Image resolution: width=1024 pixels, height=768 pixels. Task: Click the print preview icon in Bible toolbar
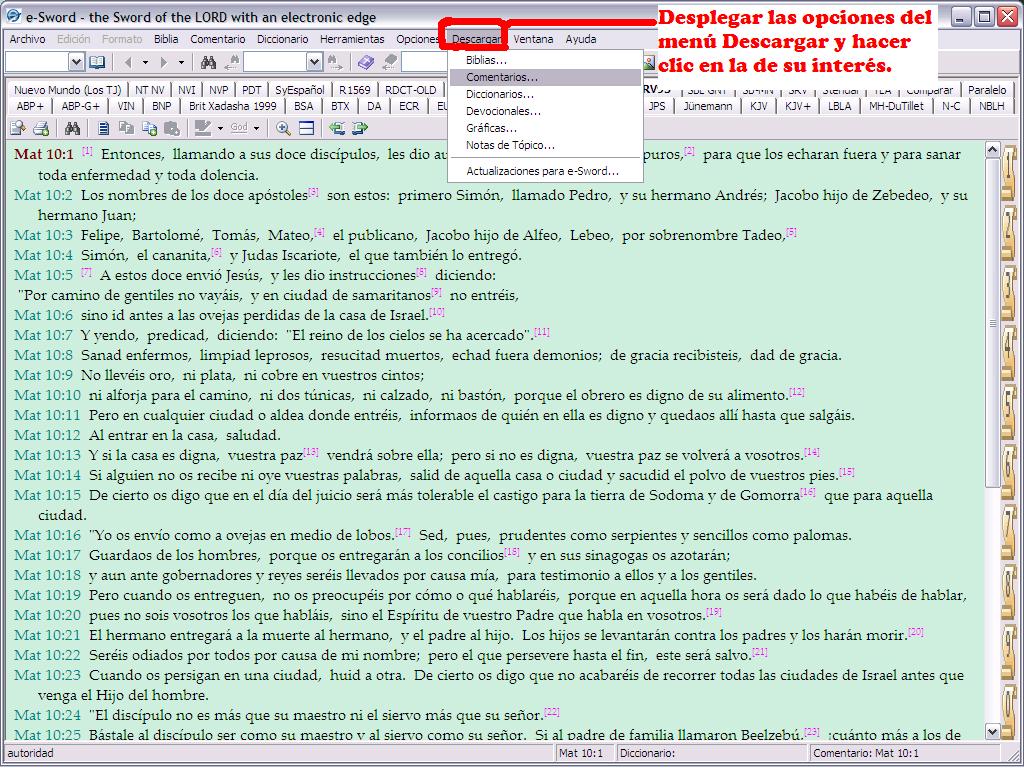pyautogui.click(x=18, y=129)
